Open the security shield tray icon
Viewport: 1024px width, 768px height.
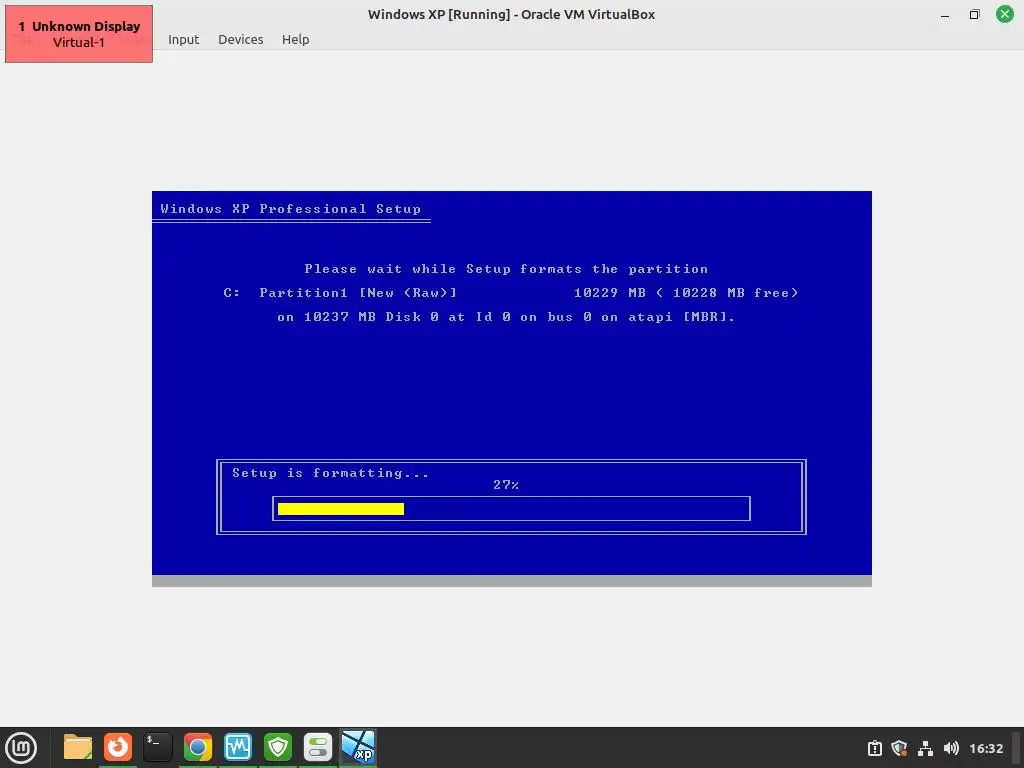click(899, 748)
